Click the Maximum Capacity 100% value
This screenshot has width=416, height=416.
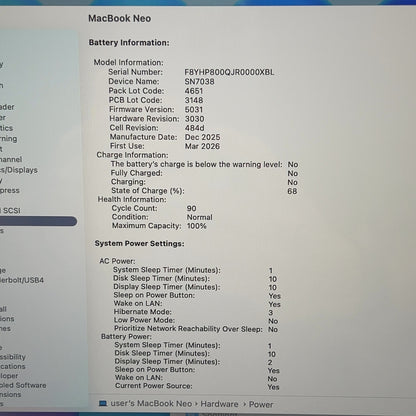[x=197, y=226]
